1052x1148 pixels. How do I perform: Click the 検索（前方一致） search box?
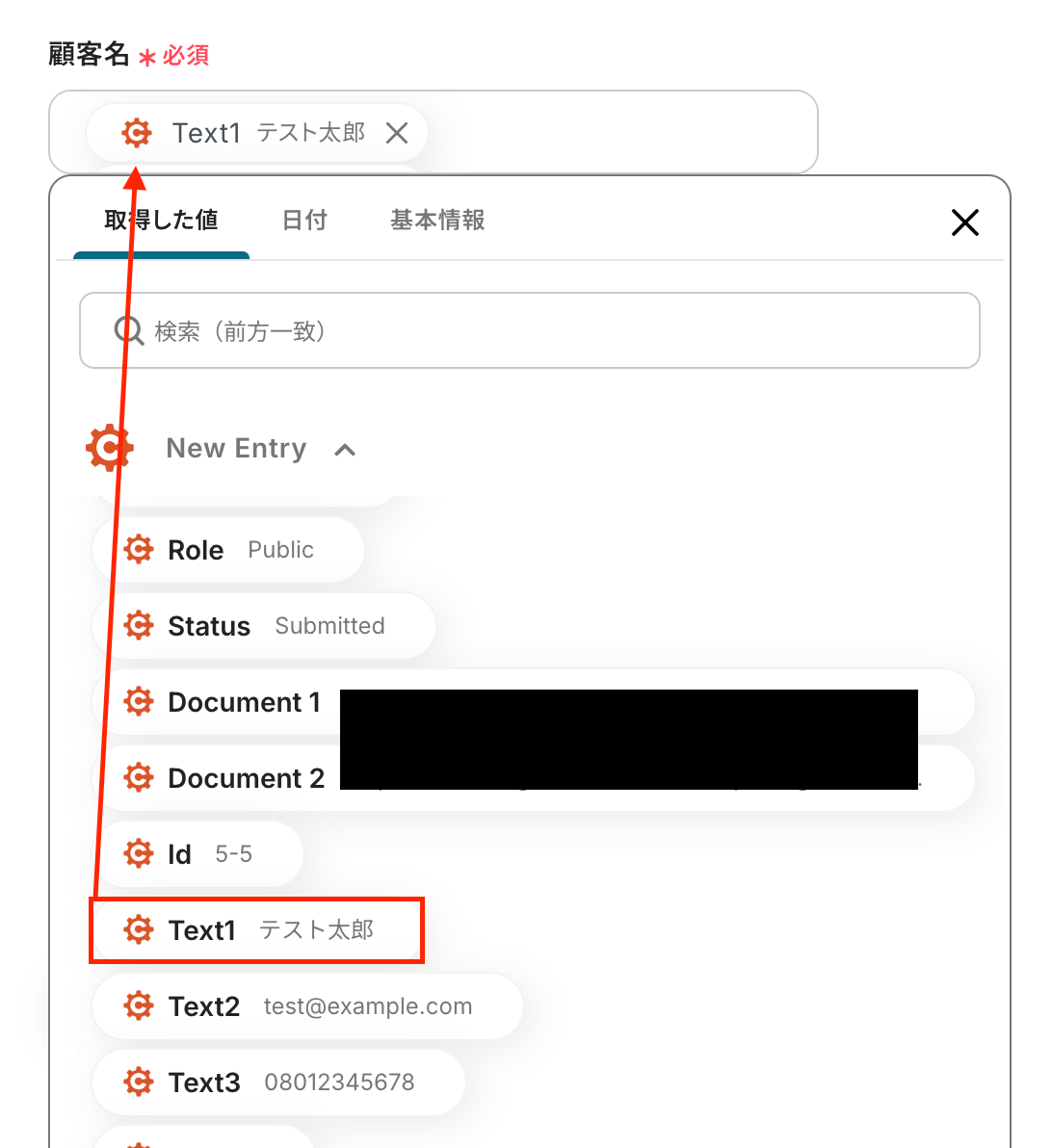pyautogui.click(x=530, y=330)
